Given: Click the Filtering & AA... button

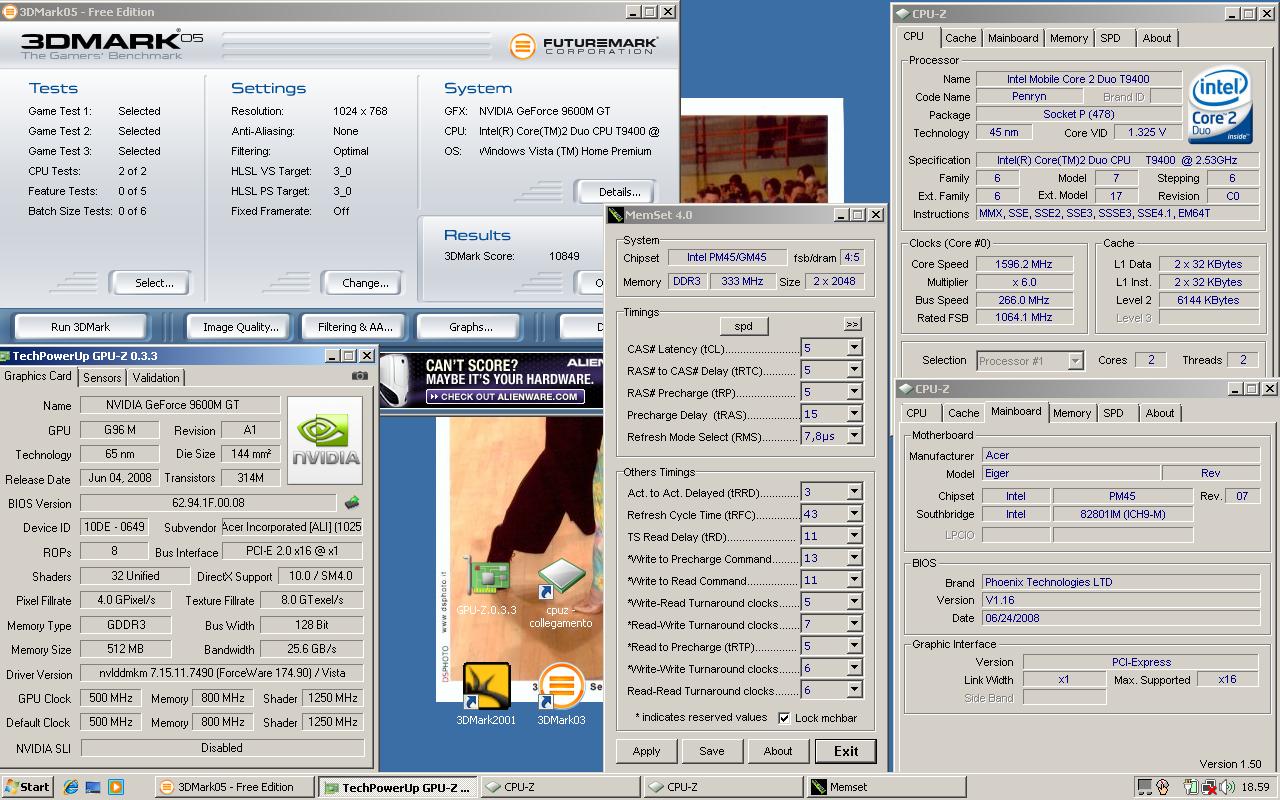Looking at the screenshot, I should click(x=355, y=326).
